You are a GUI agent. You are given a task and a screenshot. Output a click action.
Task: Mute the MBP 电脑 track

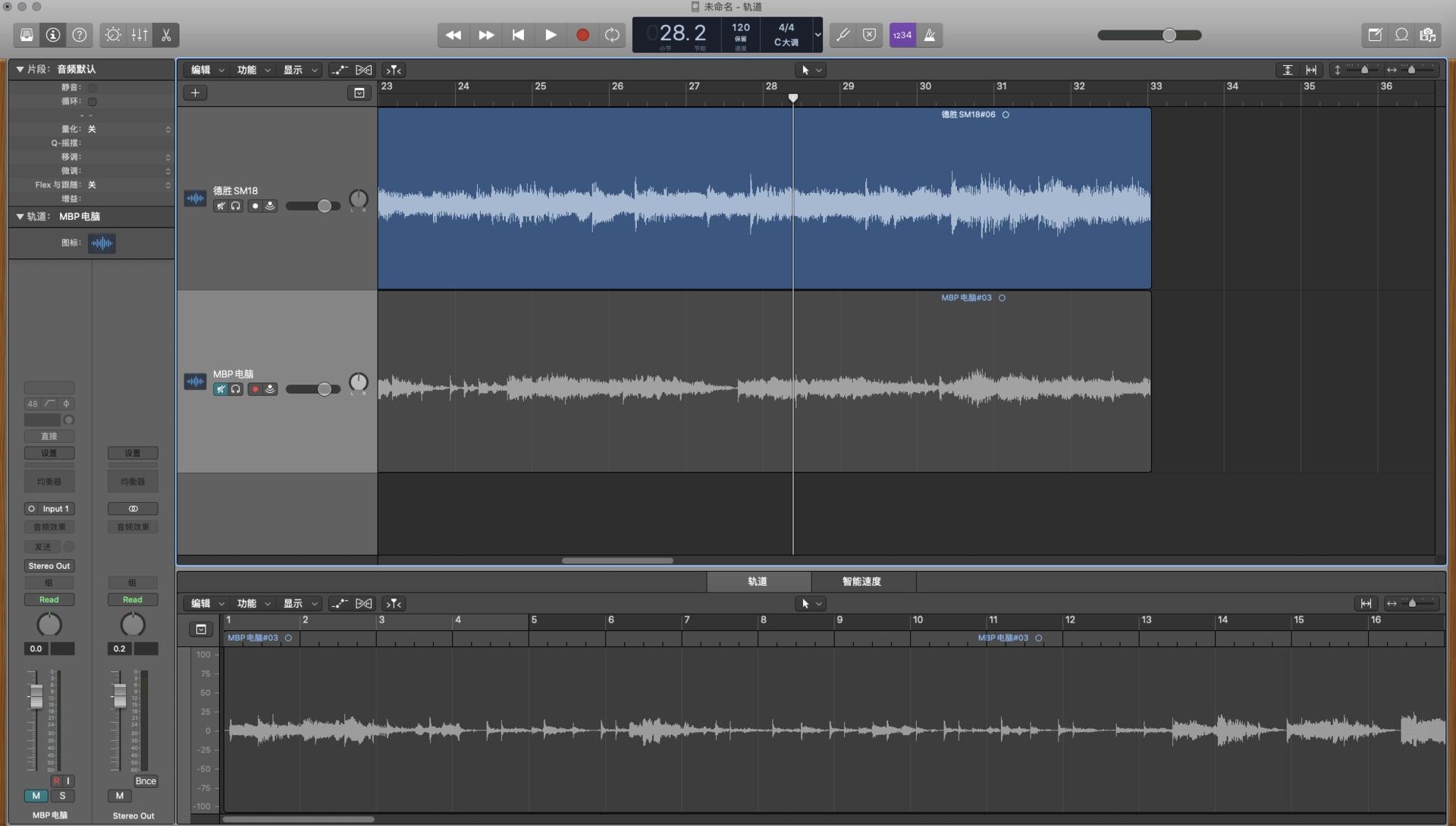point(221,389)
